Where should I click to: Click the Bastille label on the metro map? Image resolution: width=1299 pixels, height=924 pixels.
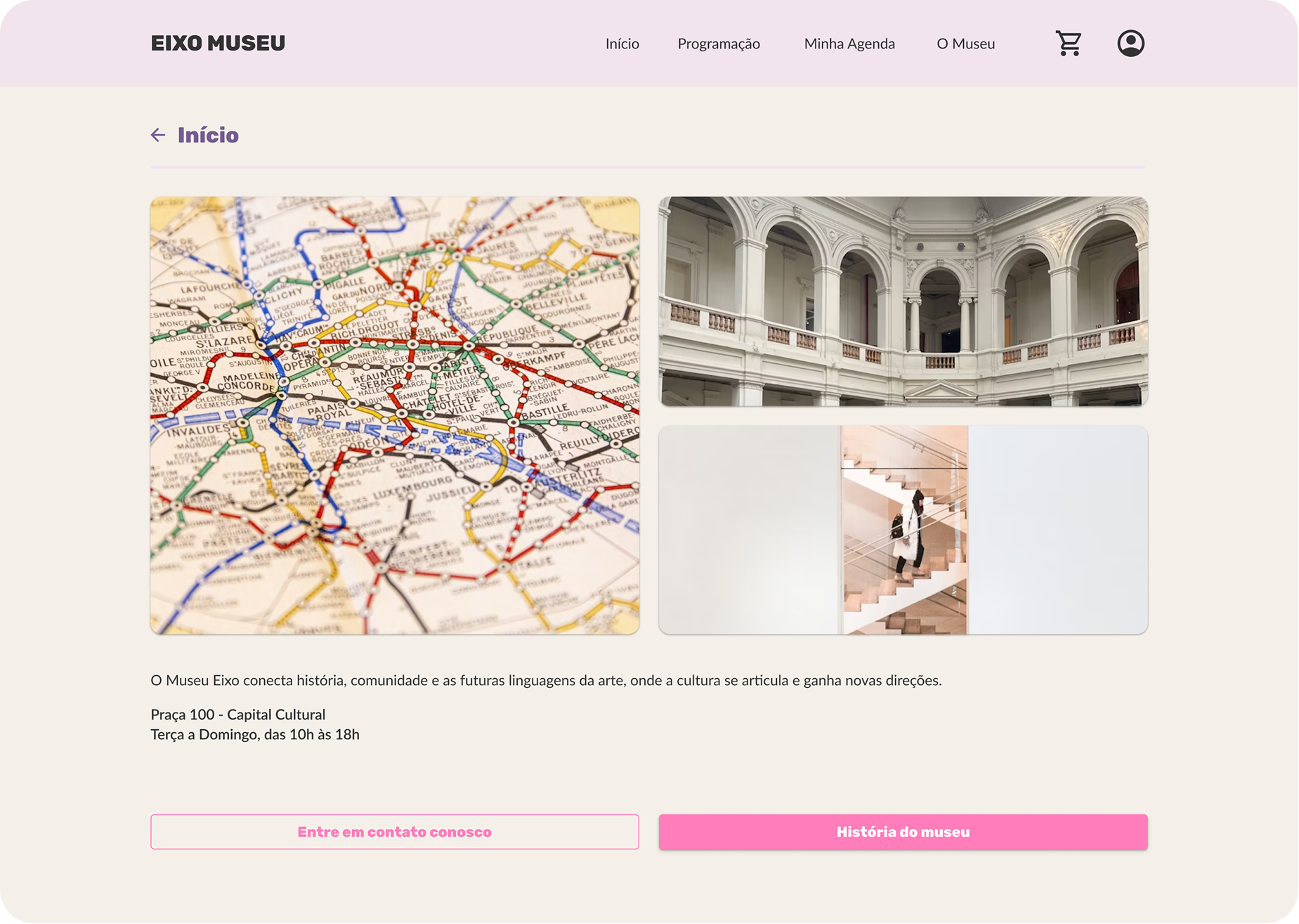[546, 411]
